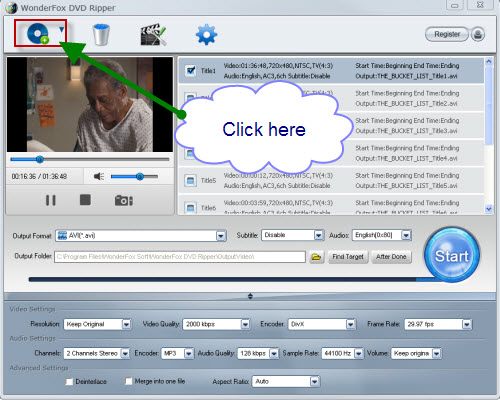The height and width of the screenshot is (400, 500).
Task: Click the trash bin remove icon
Action: (101, 34)
